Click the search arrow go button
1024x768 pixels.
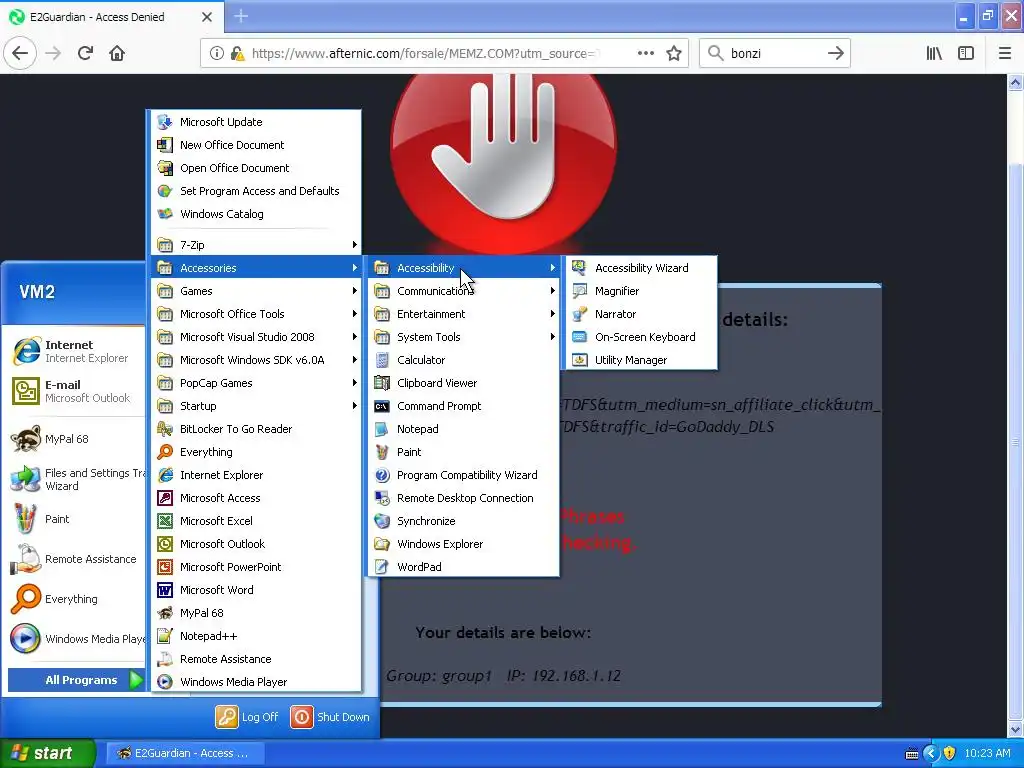point(836,54)
